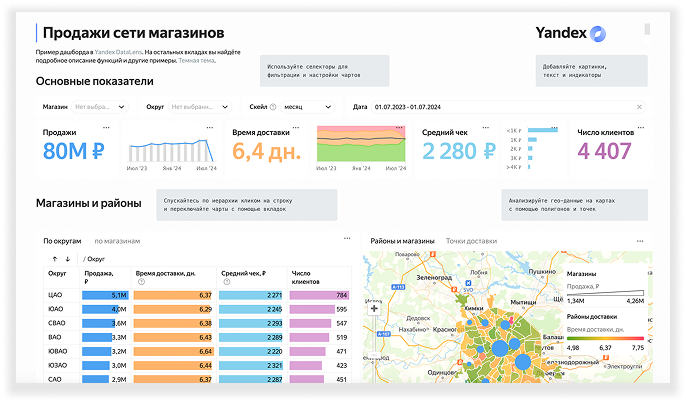Click the 784 clients bar for ЦАО
Image resolution: width=686 pixels, height=403 pixels.
click(319, 295)
